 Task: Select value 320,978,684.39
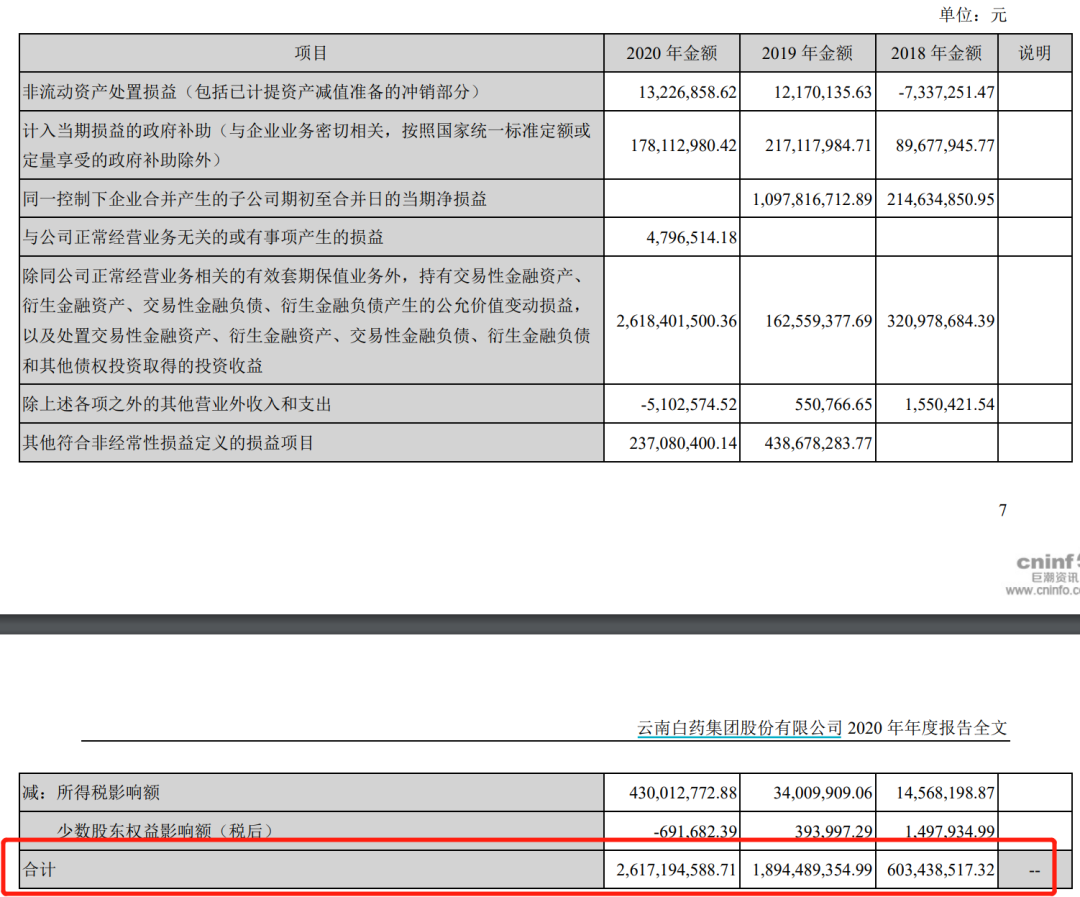941,321
